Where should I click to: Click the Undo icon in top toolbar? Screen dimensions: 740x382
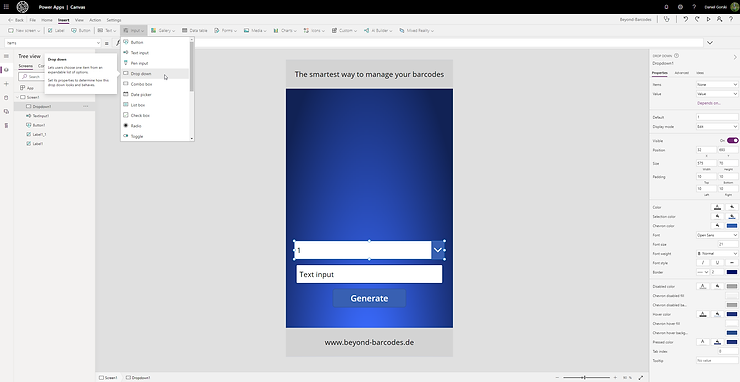pyautogui.click(x=685, y=19)
